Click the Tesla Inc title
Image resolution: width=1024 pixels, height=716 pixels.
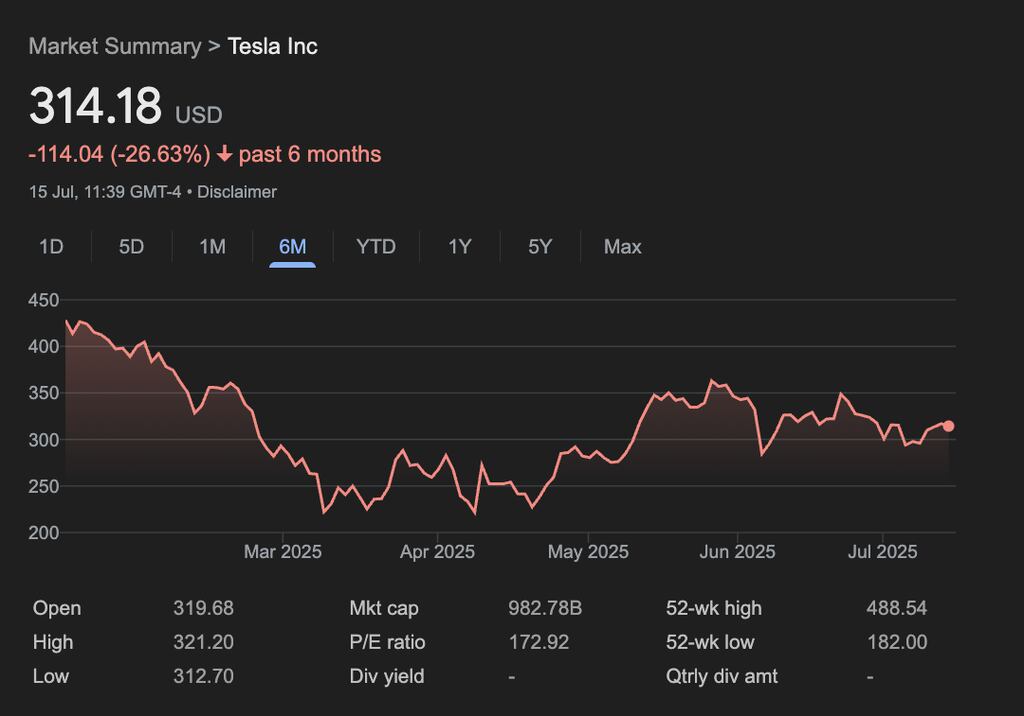pyautogui.click(x=272, y=46)
